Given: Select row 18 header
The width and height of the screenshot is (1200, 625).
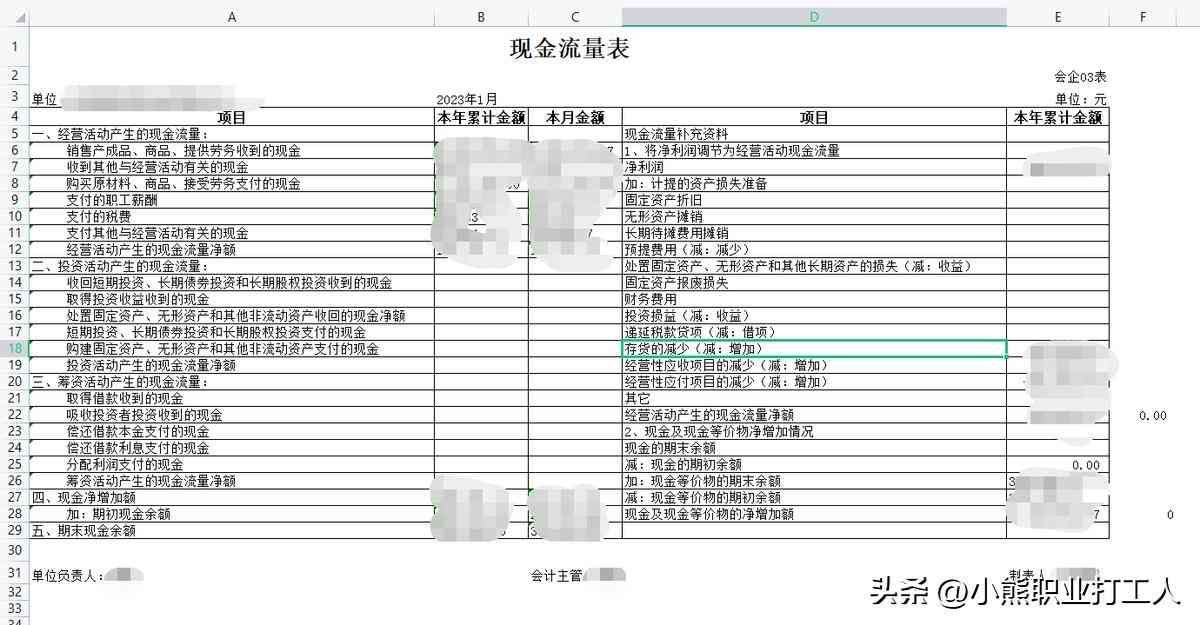Looking at the screenshot, I should click(14, 349).
